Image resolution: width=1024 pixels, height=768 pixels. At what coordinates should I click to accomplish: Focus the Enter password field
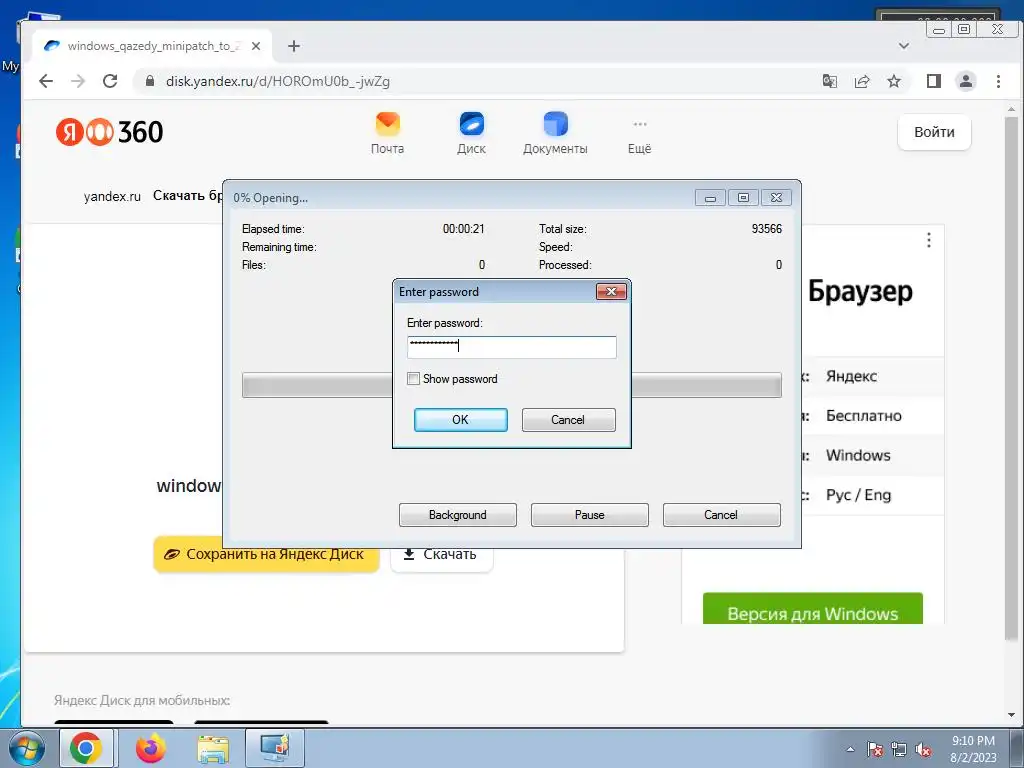point(511,347)
